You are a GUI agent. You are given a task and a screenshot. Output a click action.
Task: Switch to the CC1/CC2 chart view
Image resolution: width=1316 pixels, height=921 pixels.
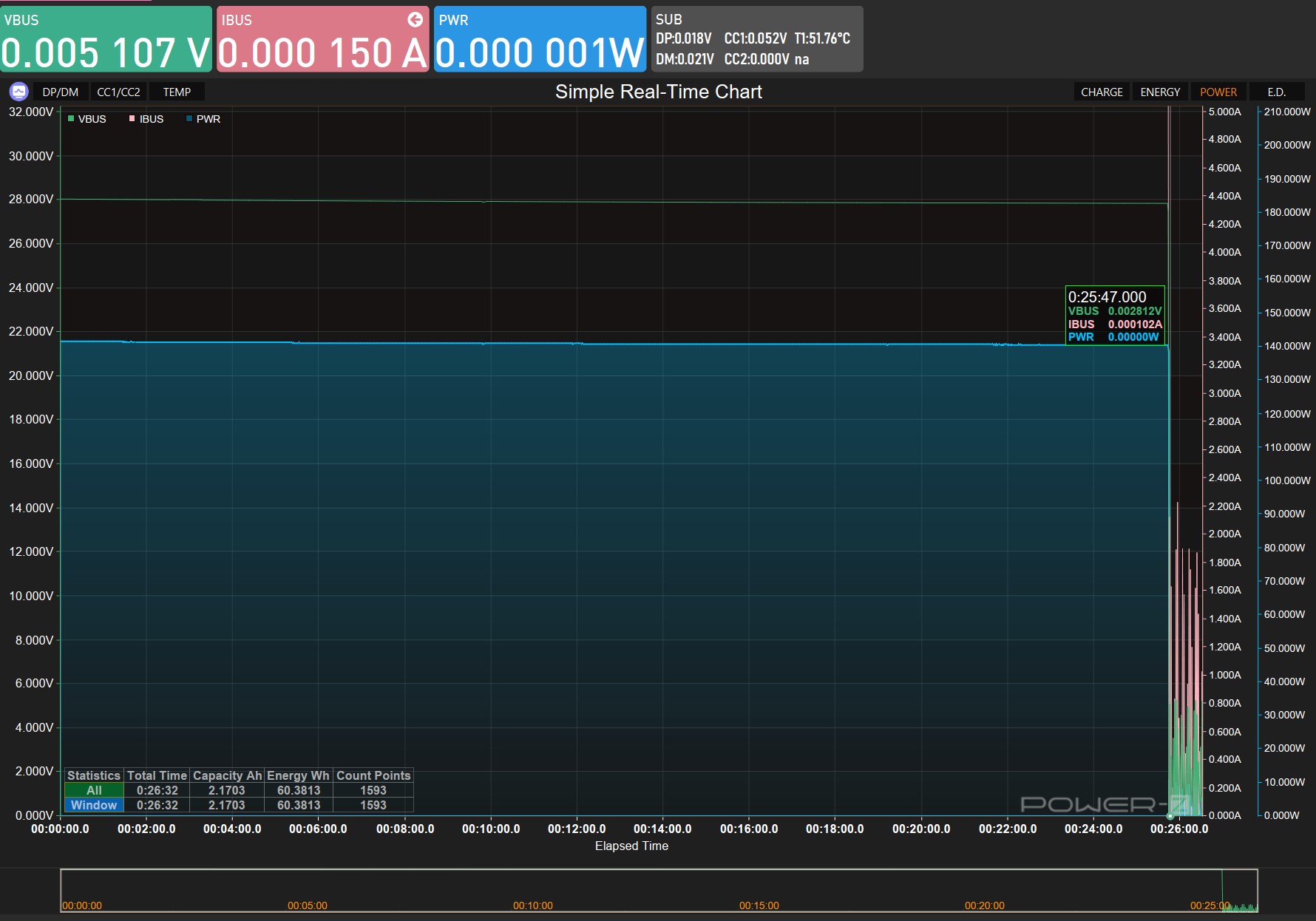[118, 92]
